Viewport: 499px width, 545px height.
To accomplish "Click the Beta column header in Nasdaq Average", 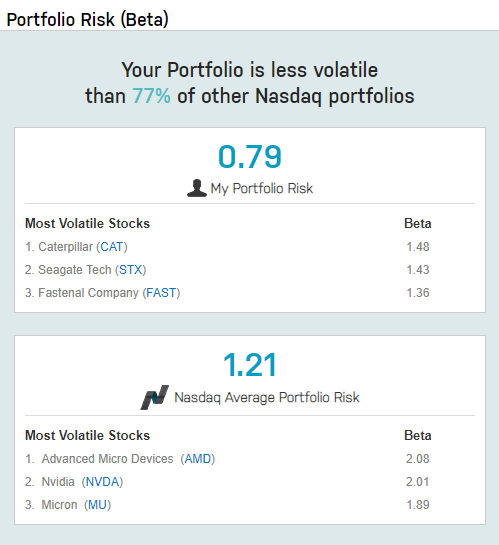I will [x=418, y=436].
